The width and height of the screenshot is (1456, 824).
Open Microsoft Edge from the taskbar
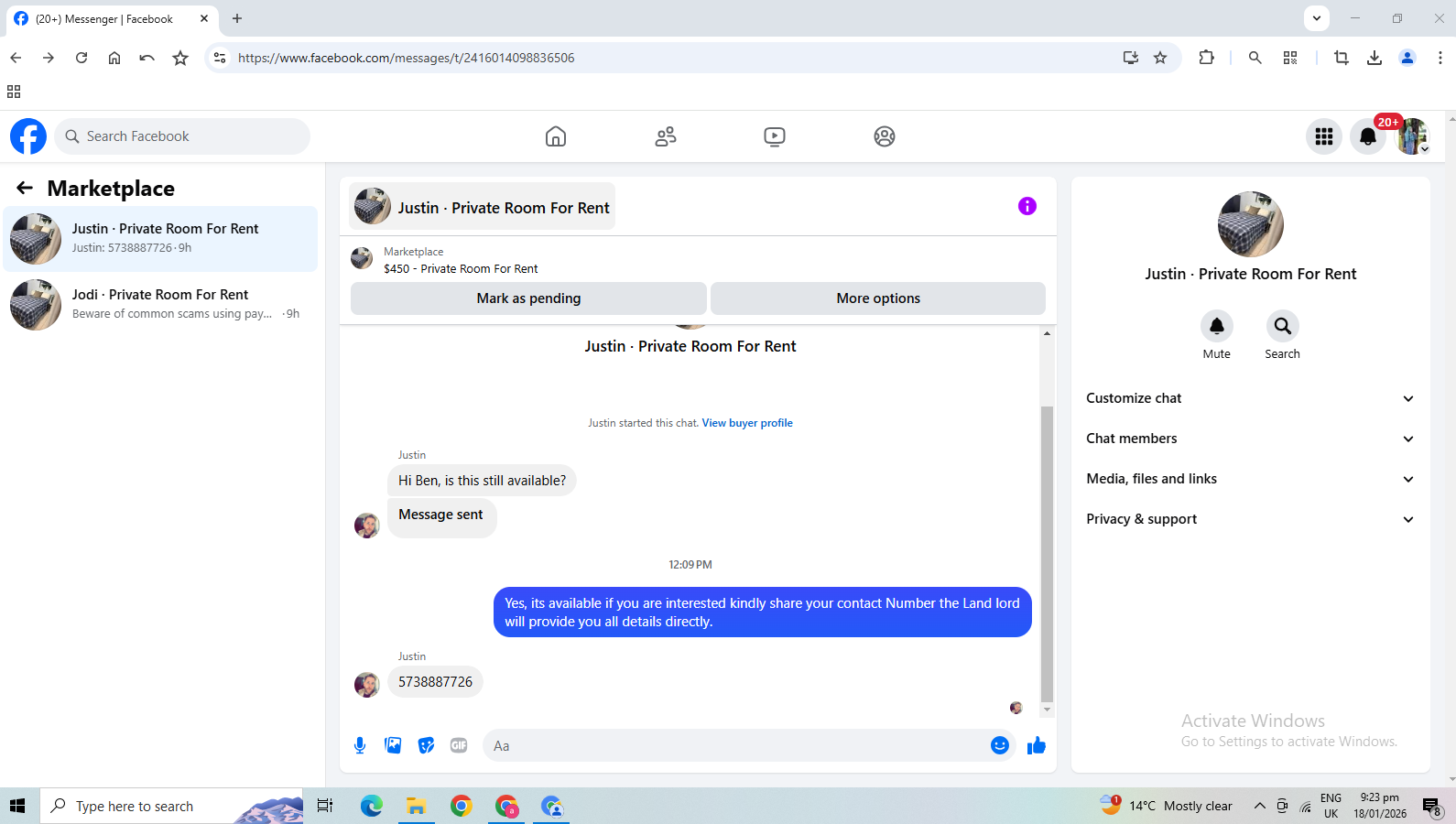[371, 806]
